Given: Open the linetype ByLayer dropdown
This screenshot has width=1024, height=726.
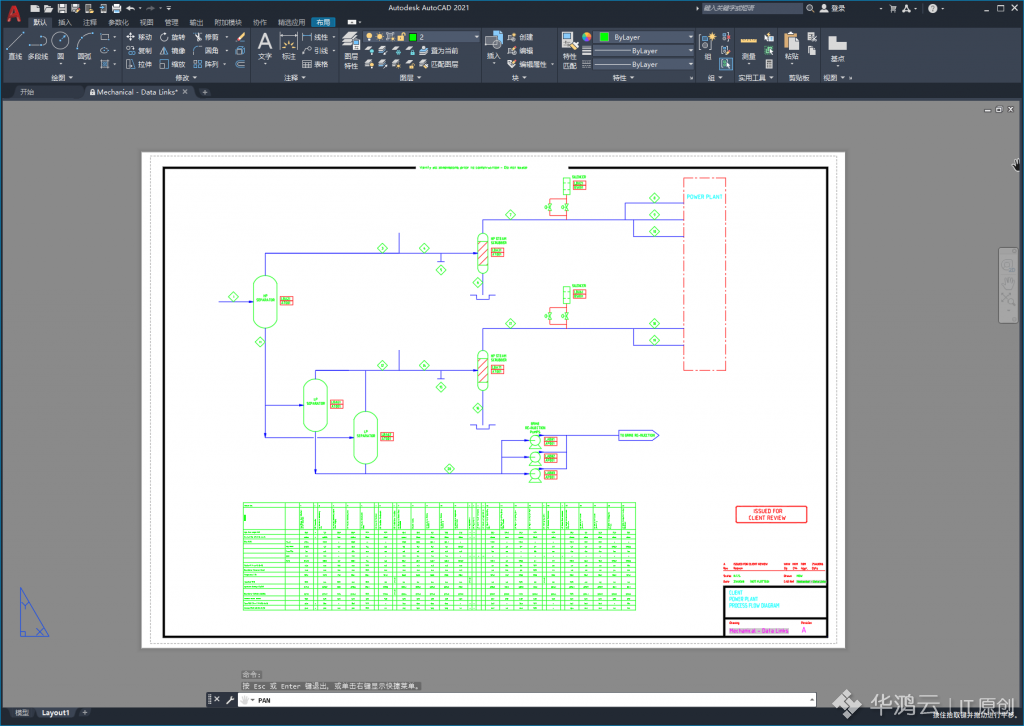Looking at the screenshot, I should tap(643, 64).
